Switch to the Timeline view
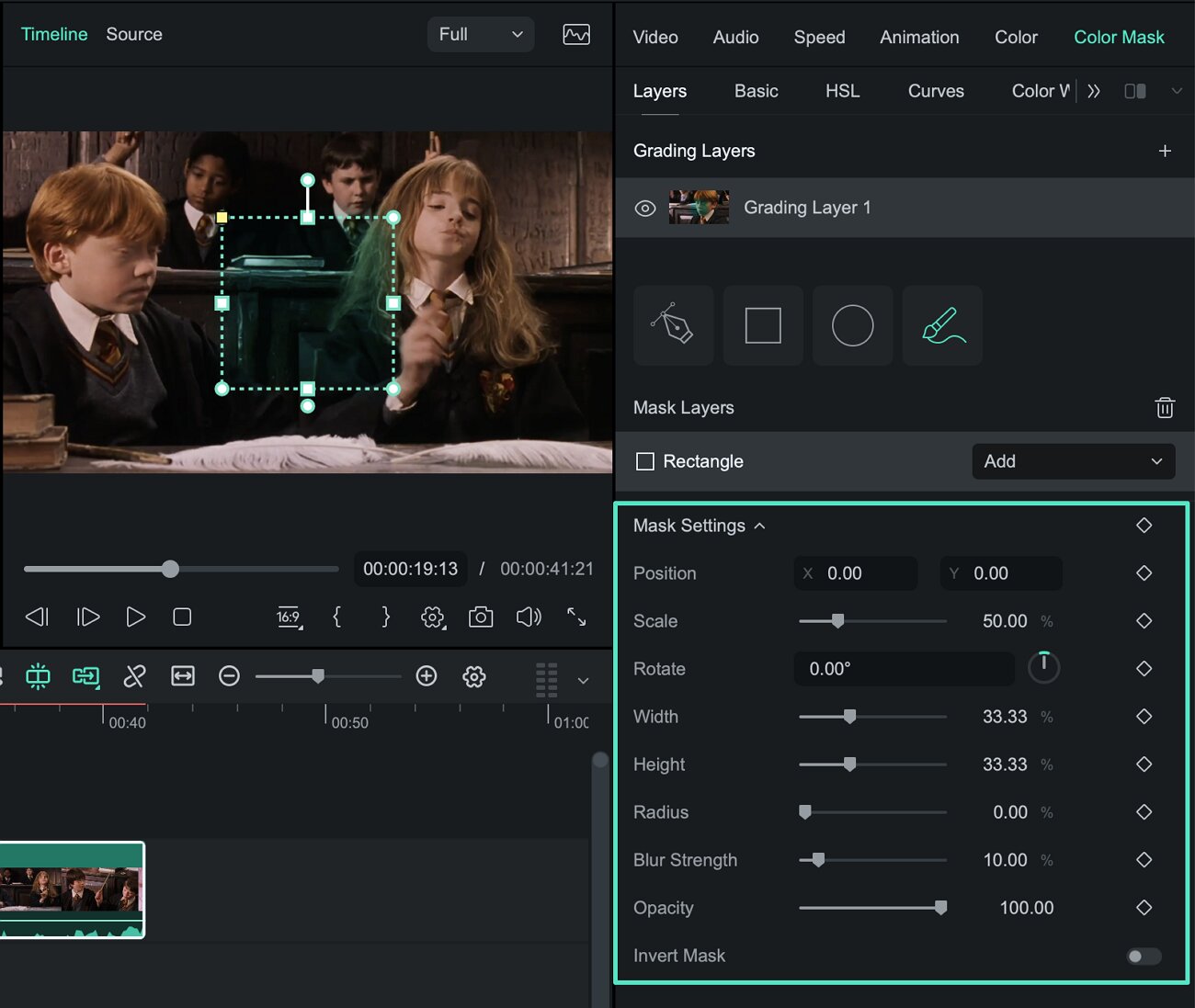Screen dimensions: 1195x1008 [54, 34]
